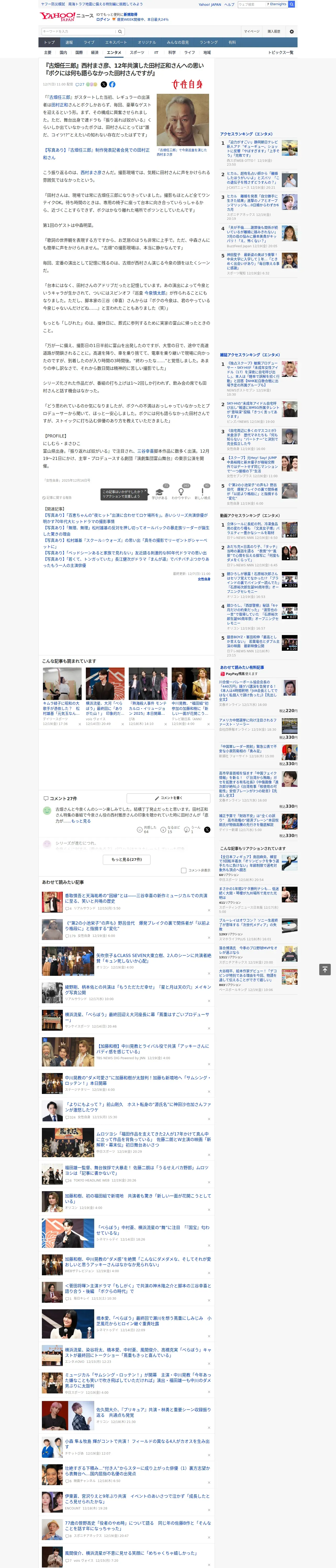
Task: Click the 田村正和 link in first paragraph
Action: (60, 105)
